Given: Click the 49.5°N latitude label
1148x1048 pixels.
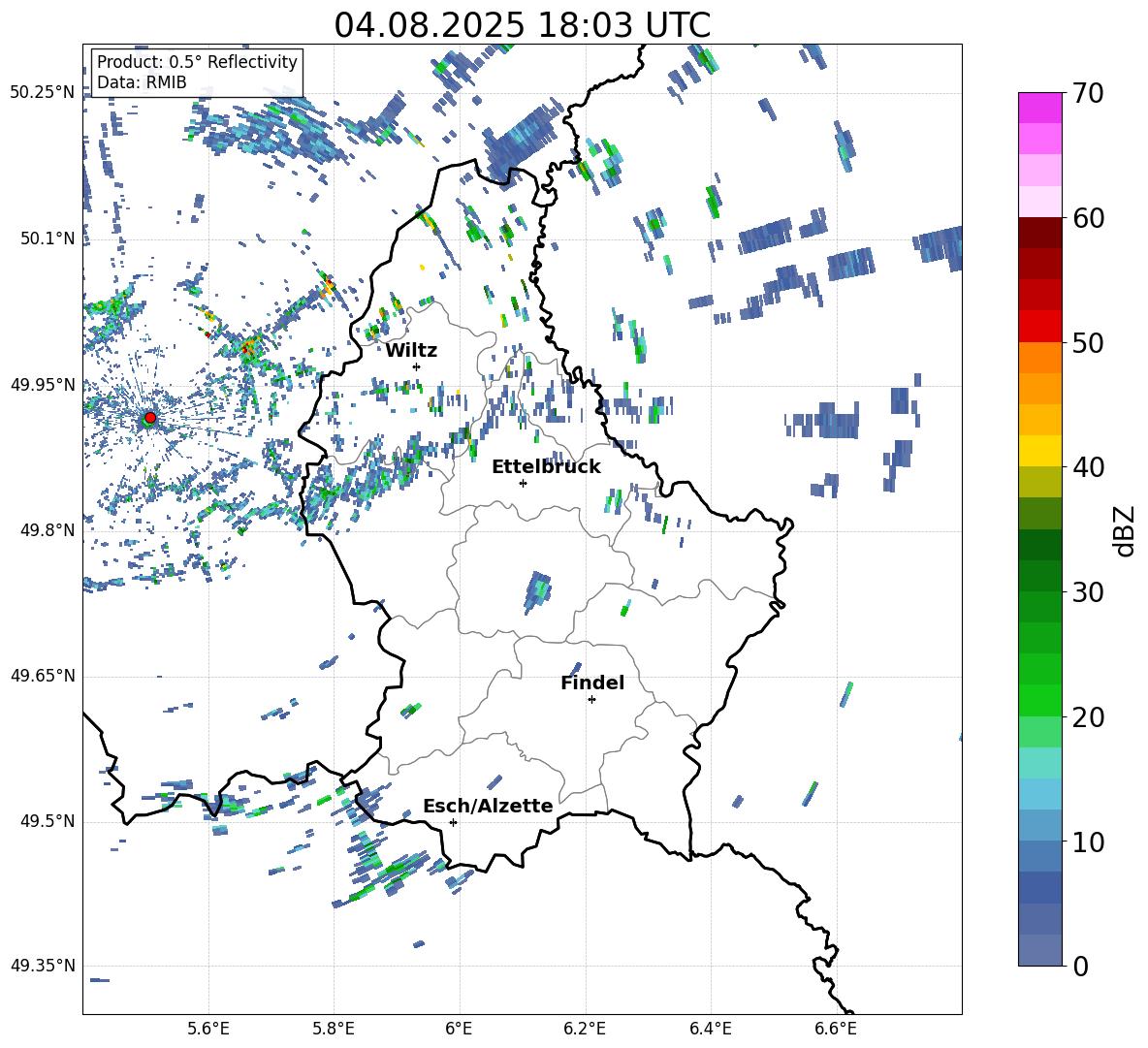Looking at the screenshot, I should [48, 821].
